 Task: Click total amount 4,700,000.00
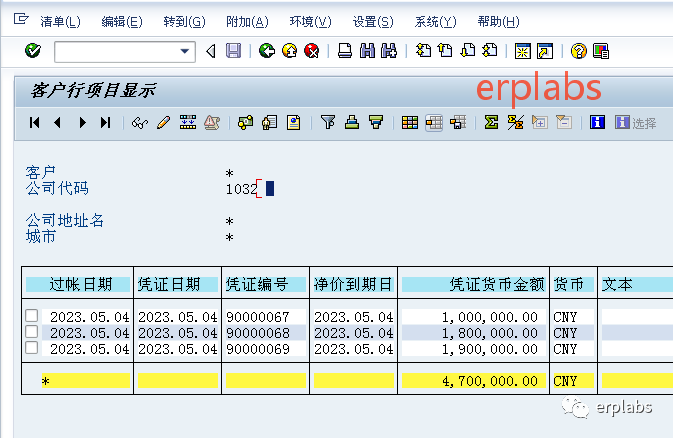(490, 381)
